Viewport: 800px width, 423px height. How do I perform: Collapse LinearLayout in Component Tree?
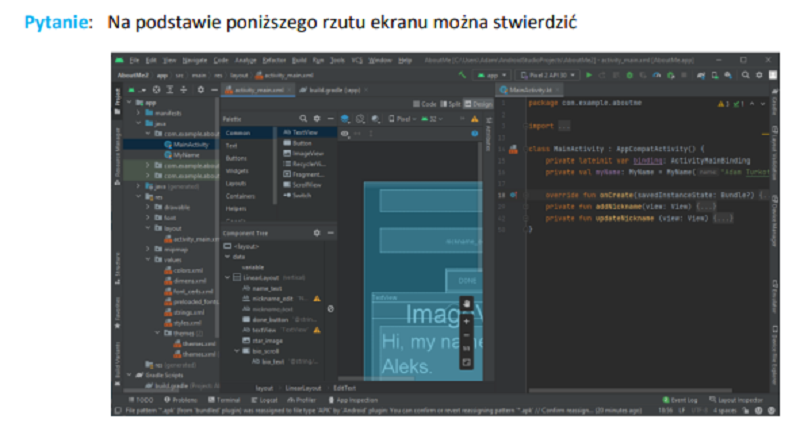(228, 278)
